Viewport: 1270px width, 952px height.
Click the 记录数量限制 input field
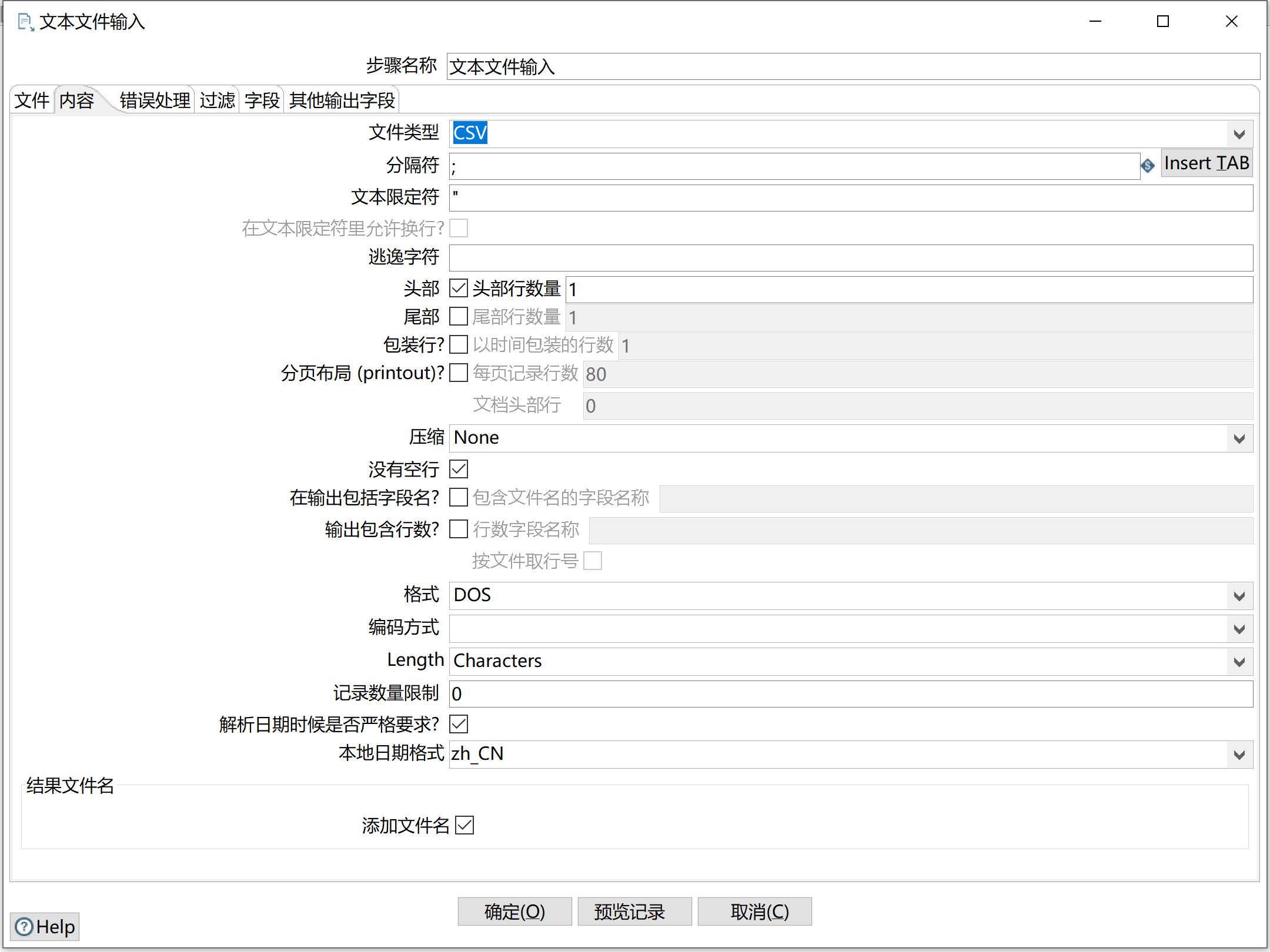[851, 694]
